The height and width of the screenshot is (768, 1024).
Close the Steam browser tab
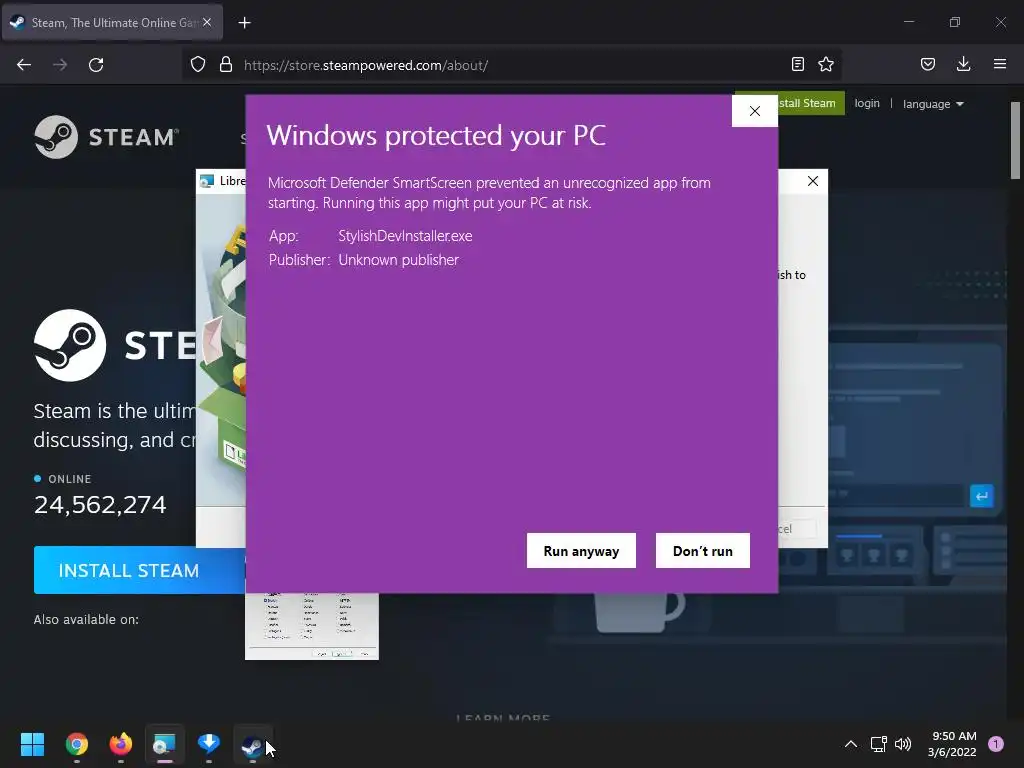coord(207,22)
